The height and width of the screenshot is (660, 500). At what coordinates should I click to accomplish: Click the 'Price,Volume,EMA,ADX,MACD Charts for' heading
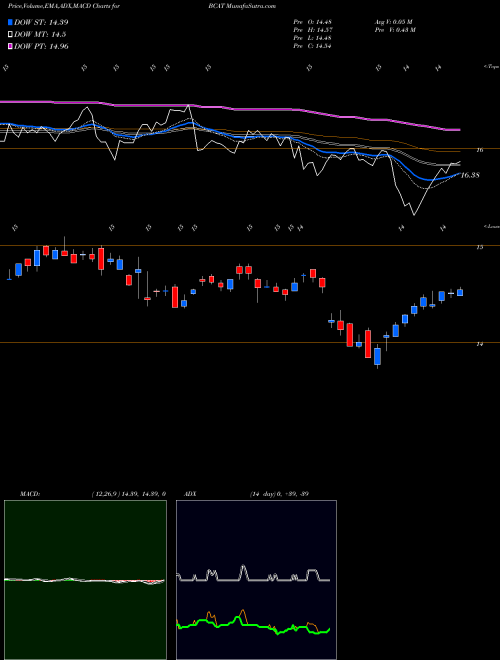(x=64, y=6)
